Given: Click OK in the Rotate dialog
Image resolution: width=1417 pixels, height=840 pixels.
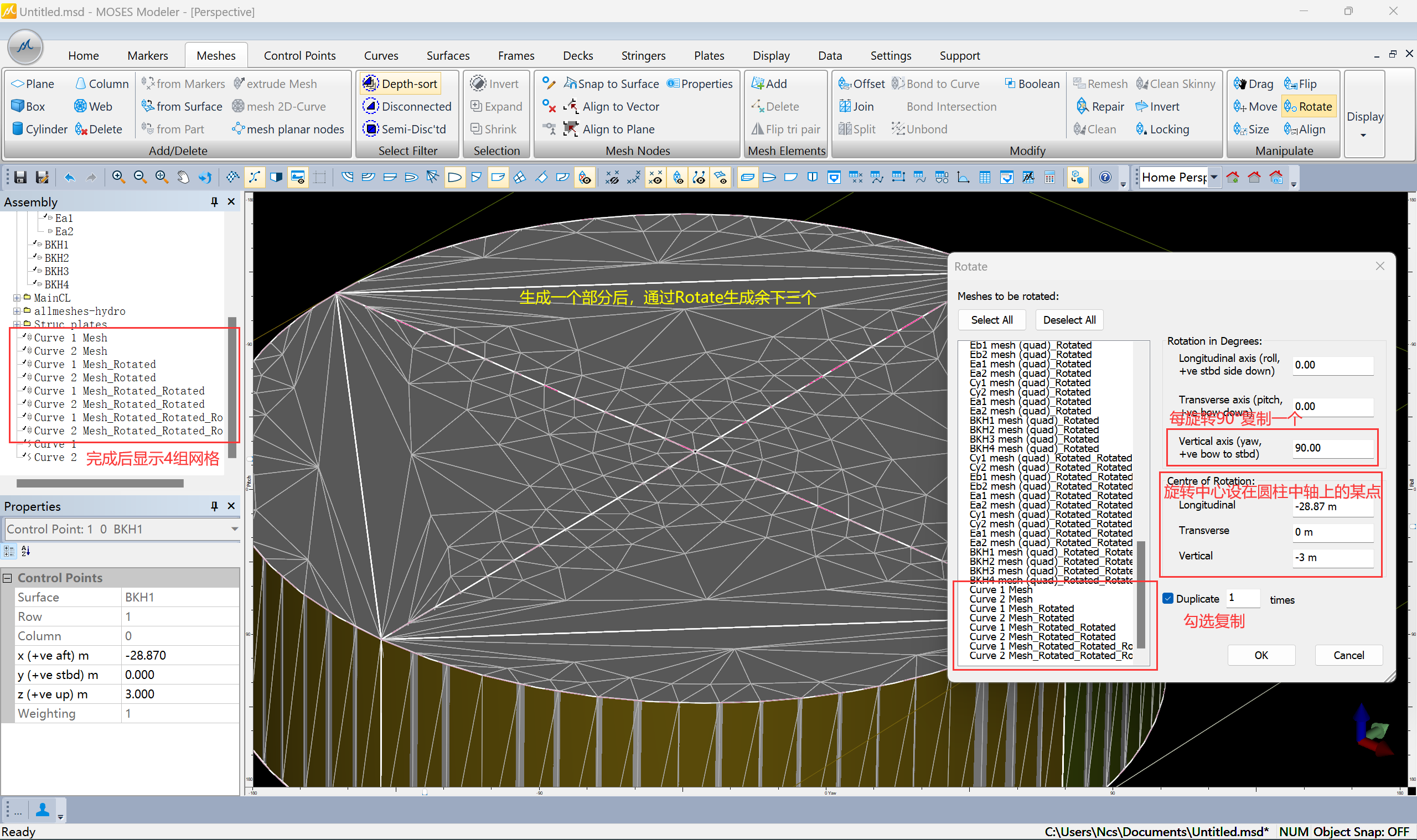Looking at the screenshot, I should 1261,655.
